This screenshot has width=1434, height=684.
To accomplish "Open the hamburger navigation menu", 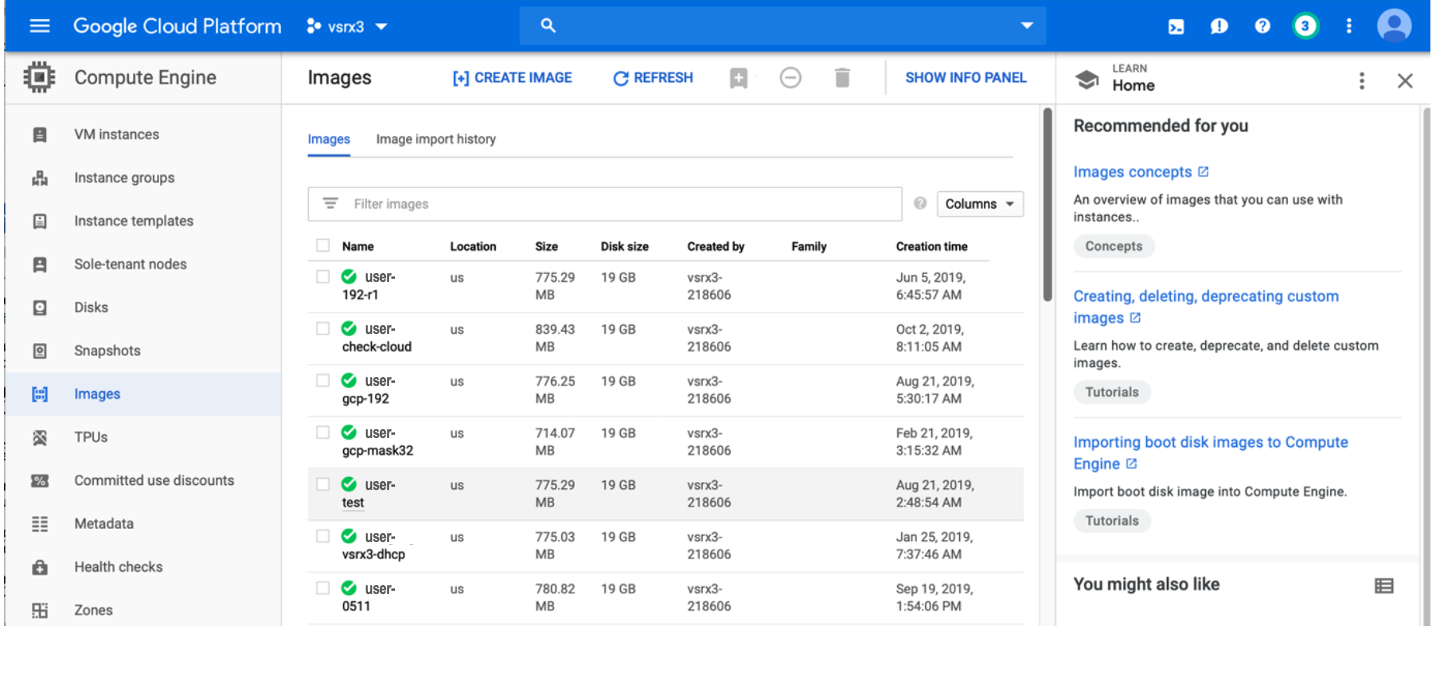I will 40,26.
